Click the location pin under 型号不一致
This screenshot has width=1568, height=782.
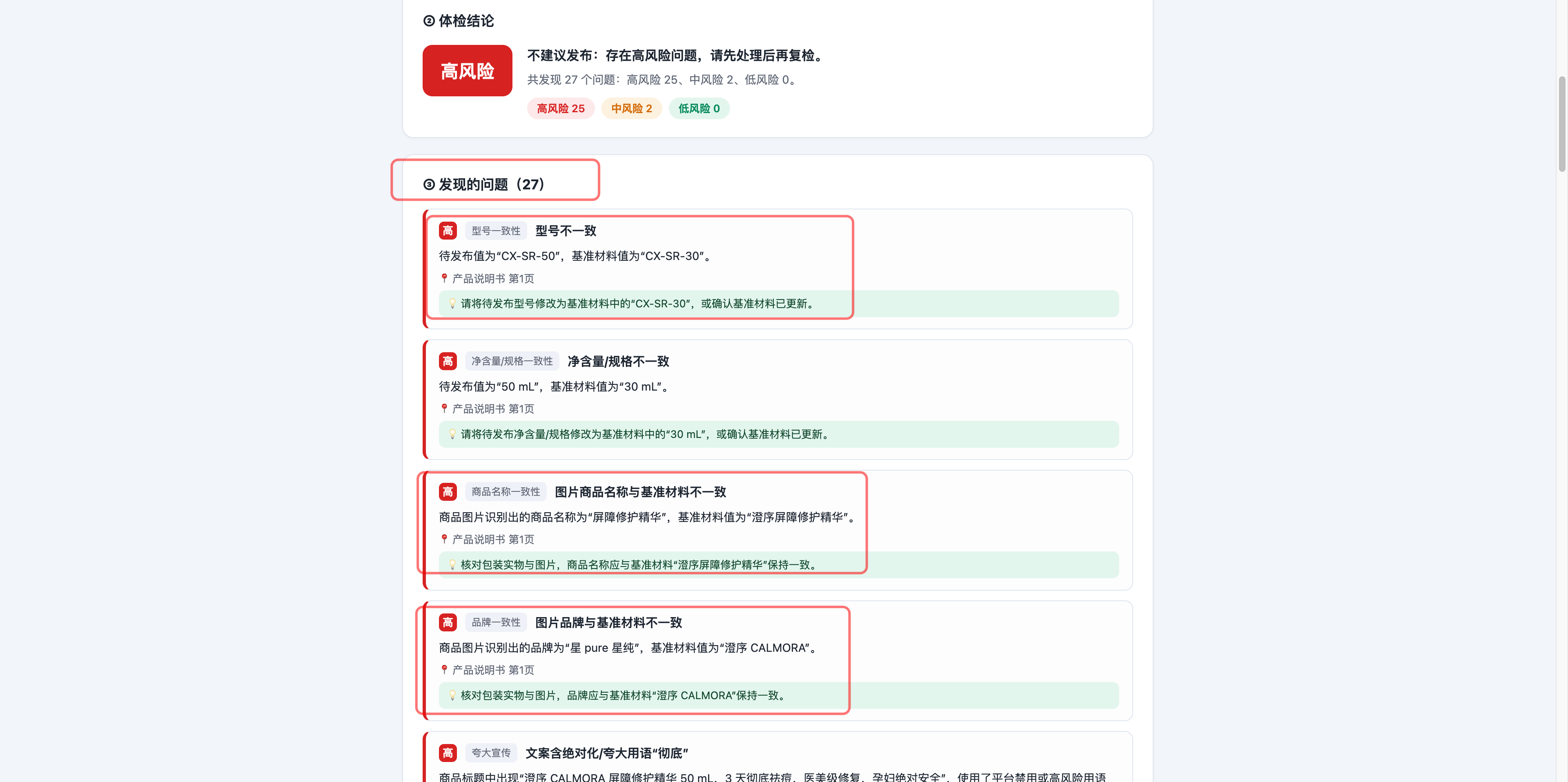(x=444, y=278)
